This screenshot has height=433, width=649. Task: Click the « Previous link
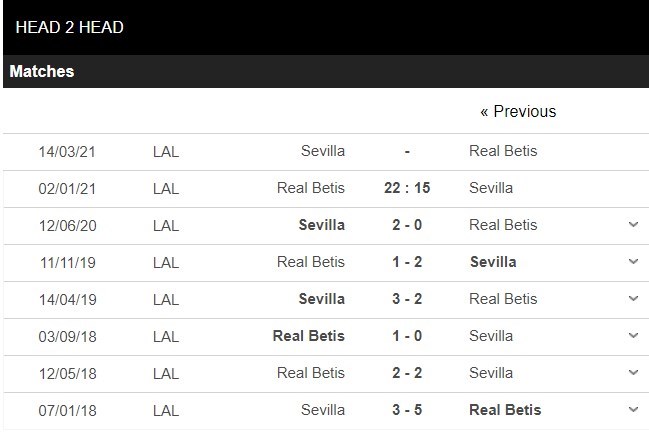(518, 111)
